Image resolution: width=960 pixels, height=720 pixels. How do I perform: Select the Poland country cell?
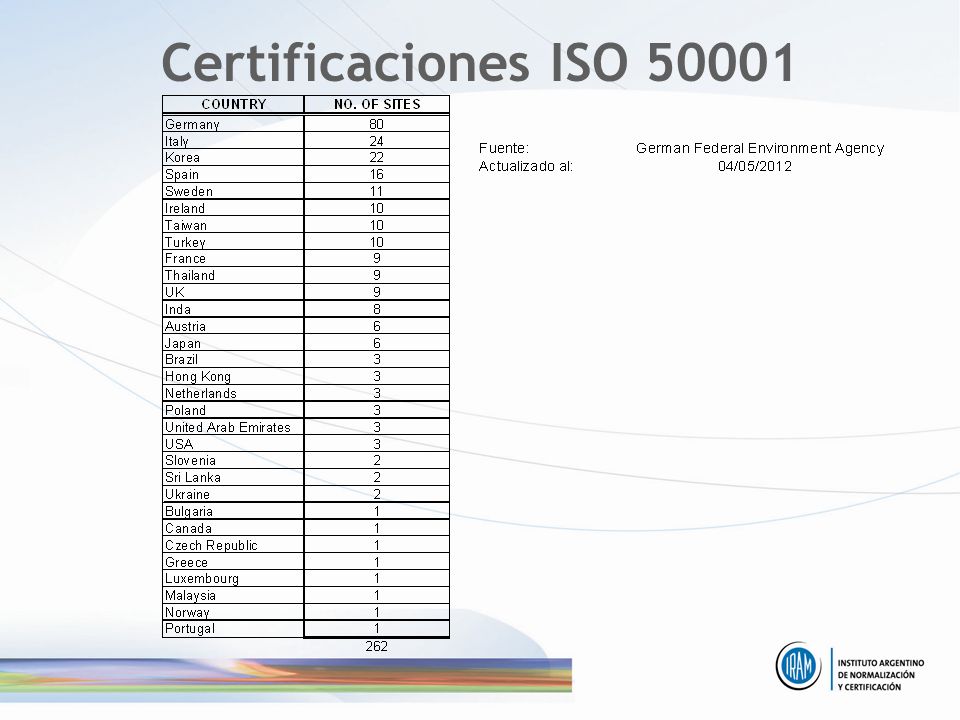pyautogui.click(x=233, y=410)
